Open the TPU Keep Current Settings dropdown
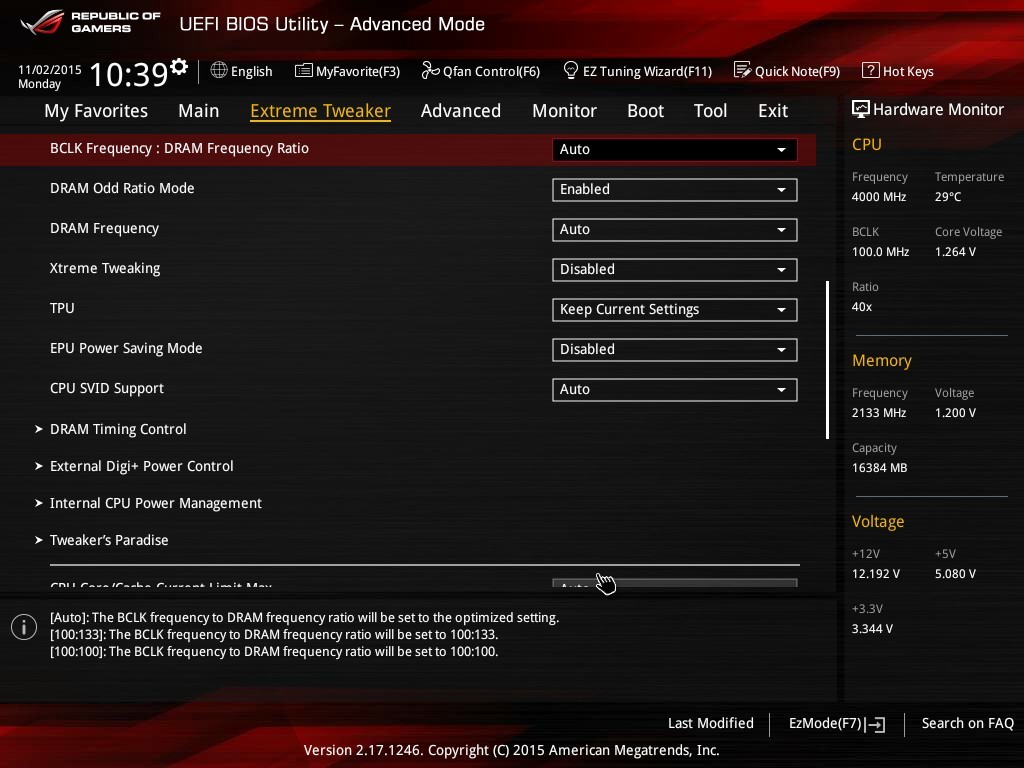This screenshot has height=768, width=1024. [x=674, y=310]
